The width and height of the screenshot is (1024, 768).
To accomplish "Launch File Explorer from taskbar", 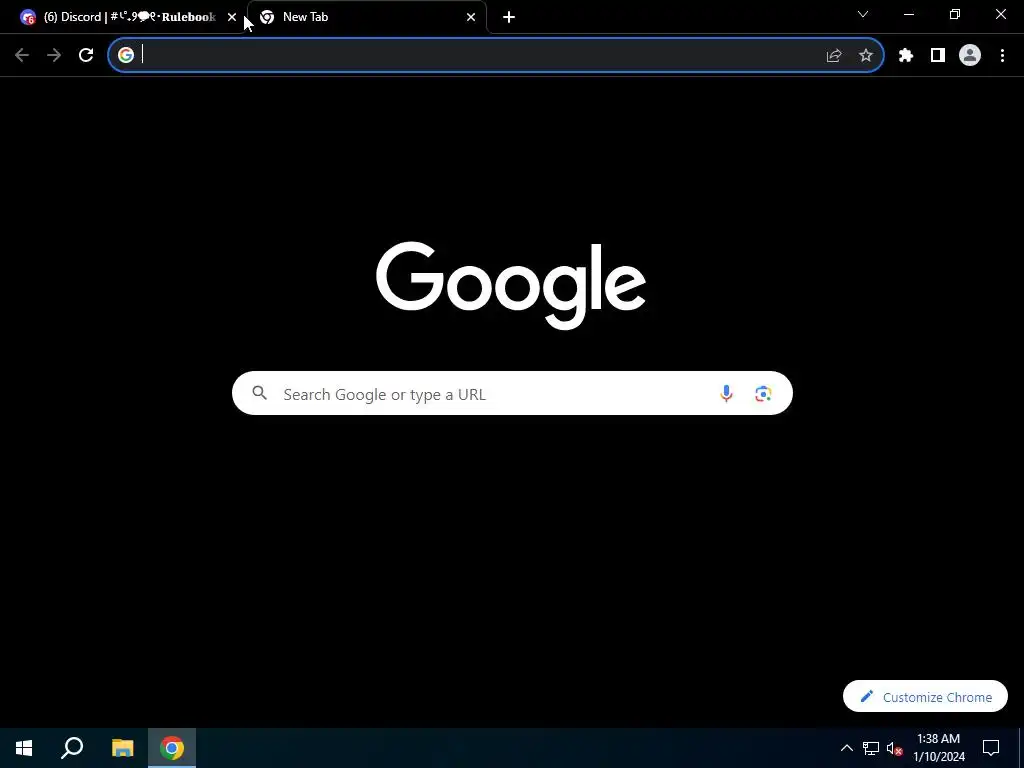I will coord(122,748).
